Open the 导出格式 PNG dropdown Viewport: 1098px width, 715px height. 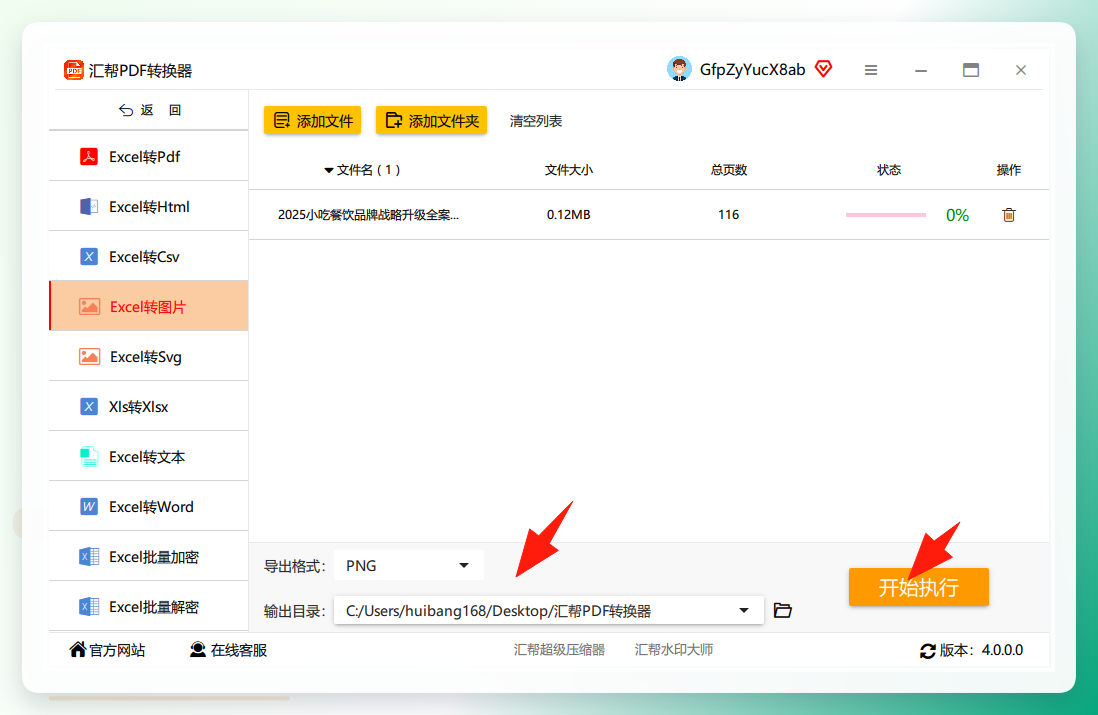click(x=409, y=565)
